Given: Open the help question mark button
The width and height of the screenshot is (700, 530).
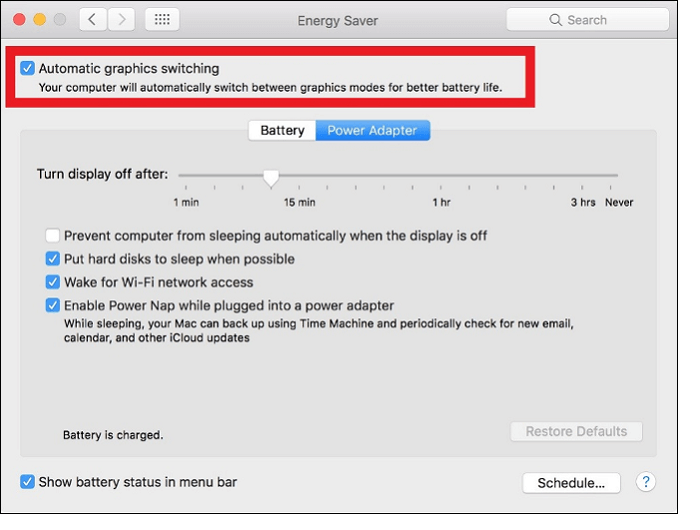Looking at the screenshot, I should click(x=646, y=482).
